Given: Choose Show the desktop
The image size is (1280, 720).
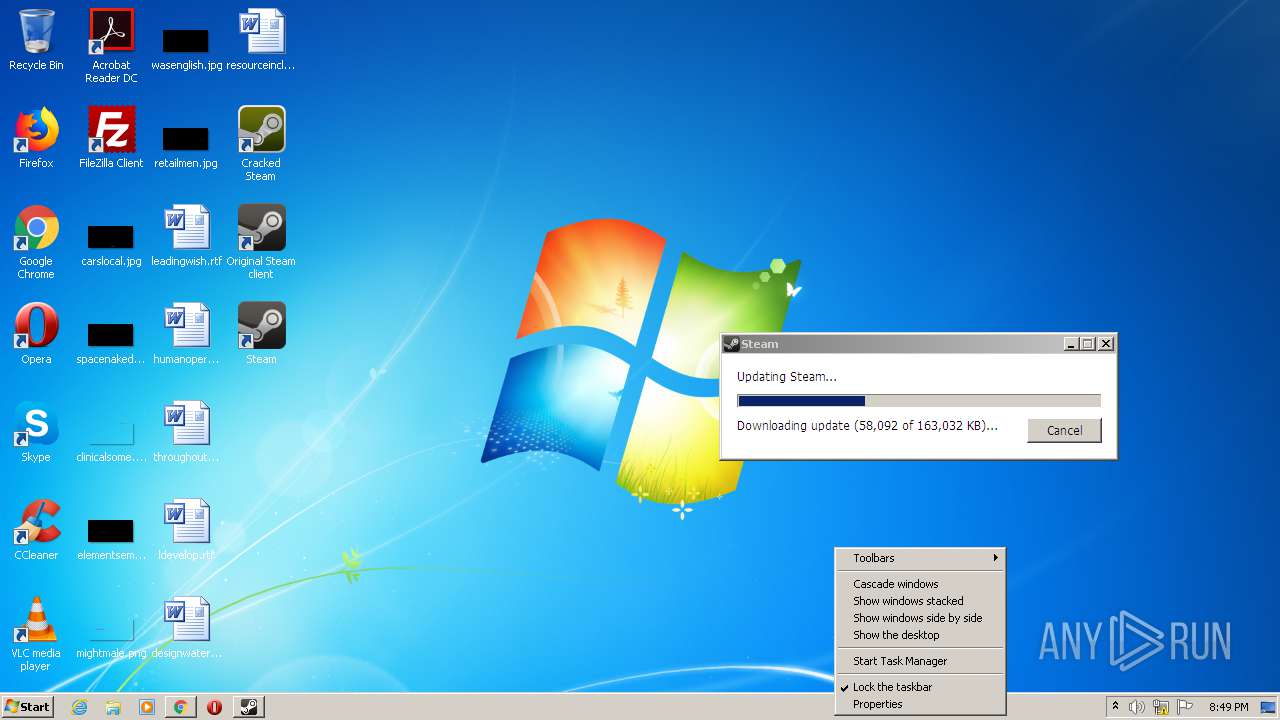Looking at the screenshot, I should click(920, 635).
